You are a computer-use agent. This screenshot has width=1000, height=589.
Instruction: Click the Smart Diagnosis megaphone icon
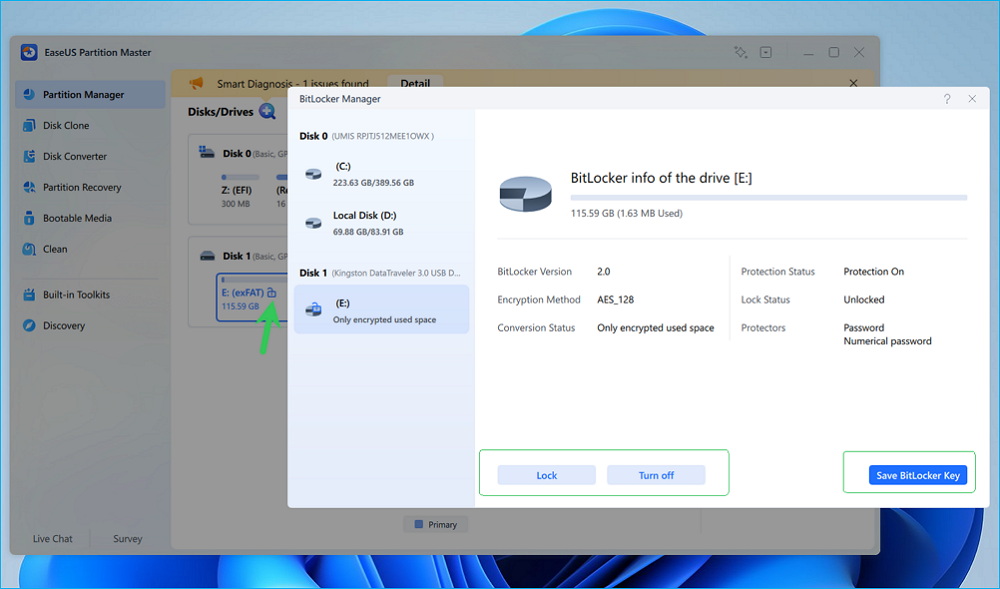[x=196, y=83]
